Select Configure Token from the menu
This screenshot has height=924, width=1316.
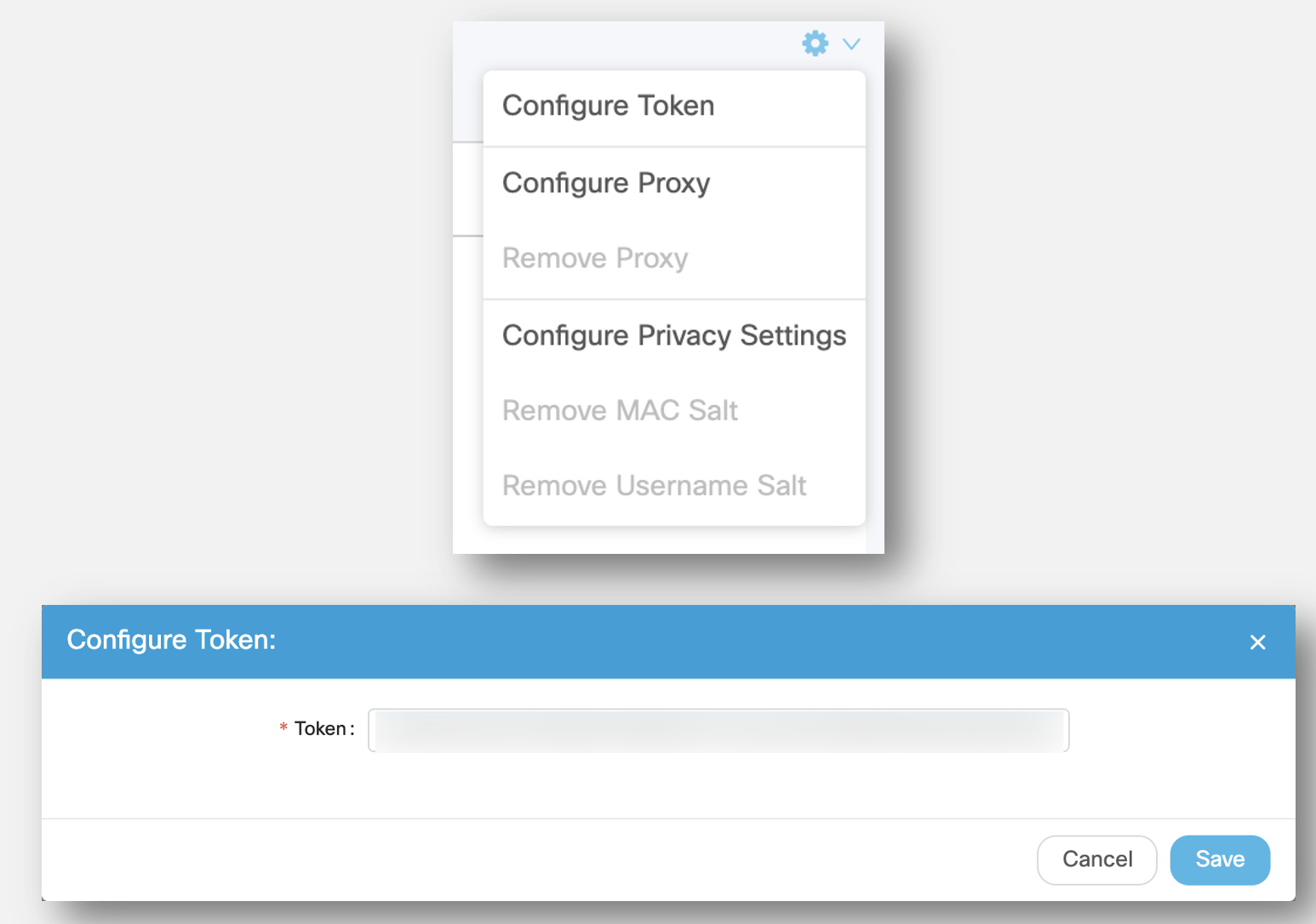coord(608,106)
